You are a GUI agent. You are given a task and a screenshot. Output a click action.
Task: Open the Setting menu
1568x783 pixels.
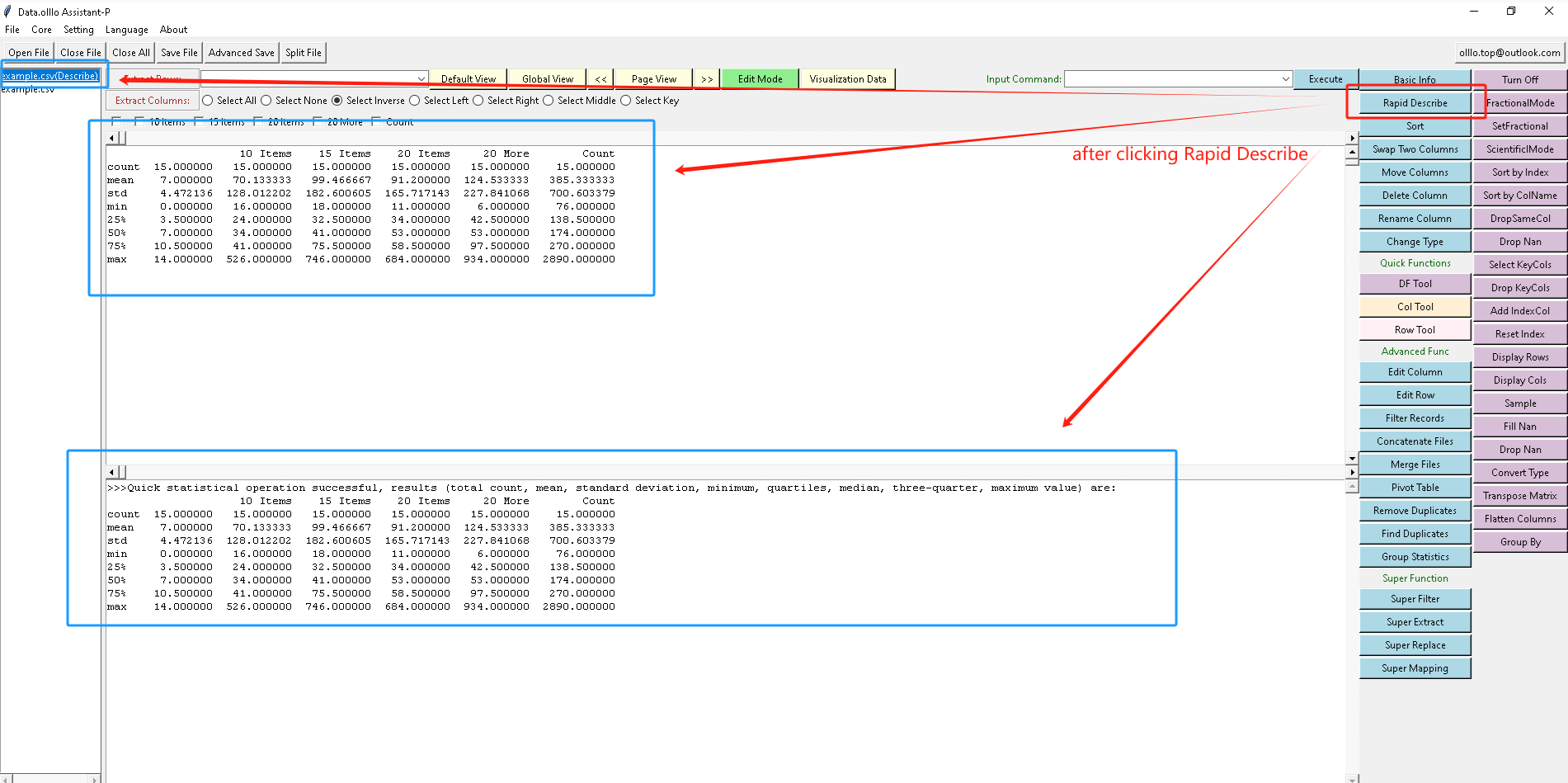pos(78,30)
